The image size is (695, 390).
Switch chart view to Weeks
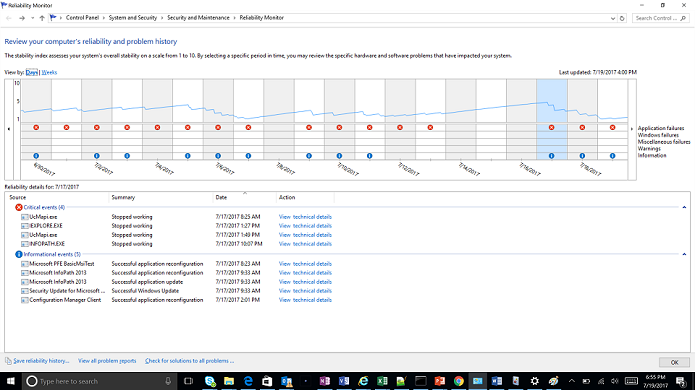[49, 72]
